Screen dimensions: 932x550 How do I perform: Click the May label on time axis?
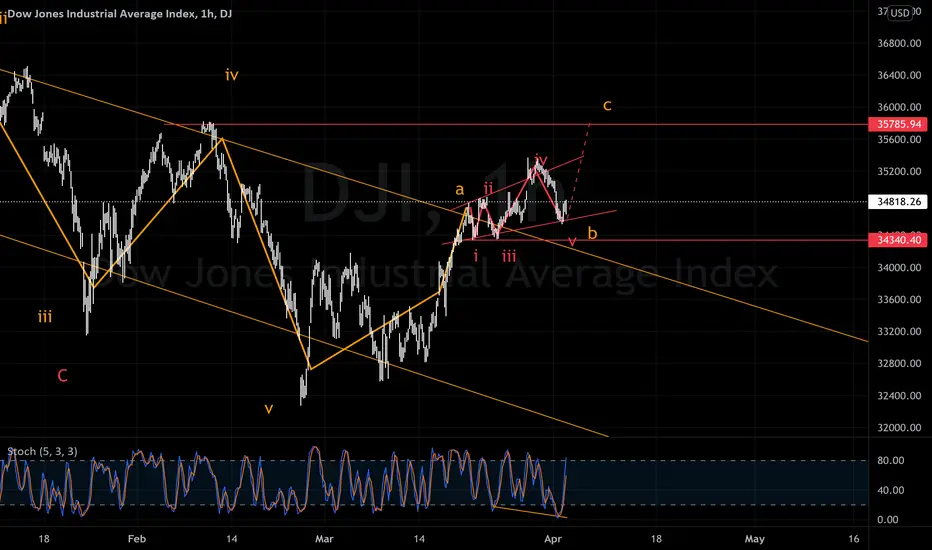click(754, 539)
